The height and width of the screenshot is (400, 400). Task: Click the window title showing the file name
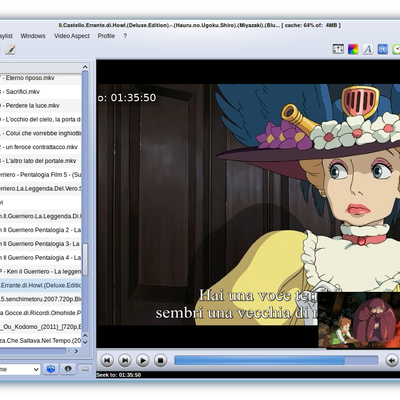click(x=199, y=25)
